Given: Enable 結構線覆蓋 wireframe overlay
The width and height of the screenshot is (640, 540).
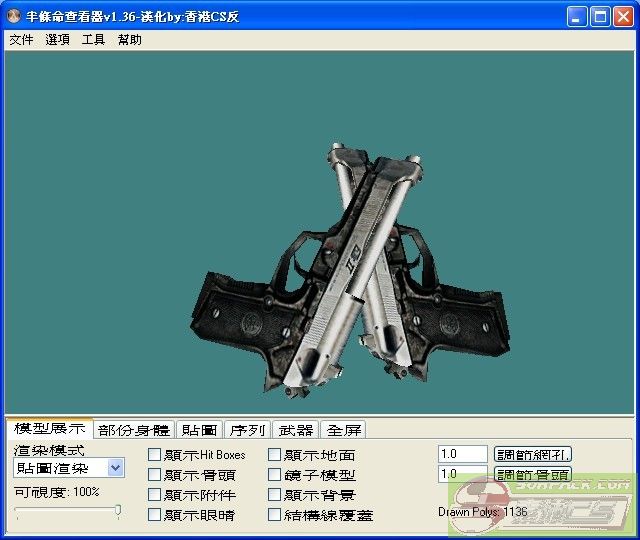Looking at the screenshot, I should click(275, 515).
